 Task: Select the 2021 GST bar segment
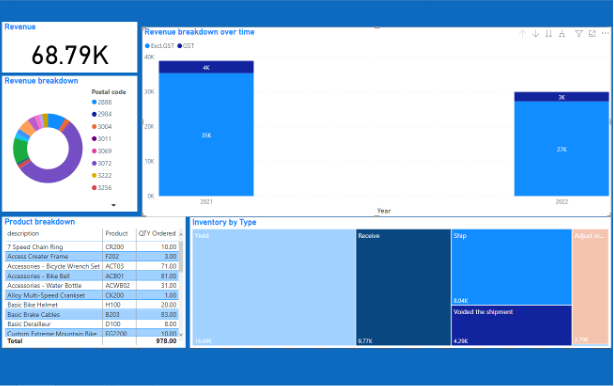[x=206, y=67]
